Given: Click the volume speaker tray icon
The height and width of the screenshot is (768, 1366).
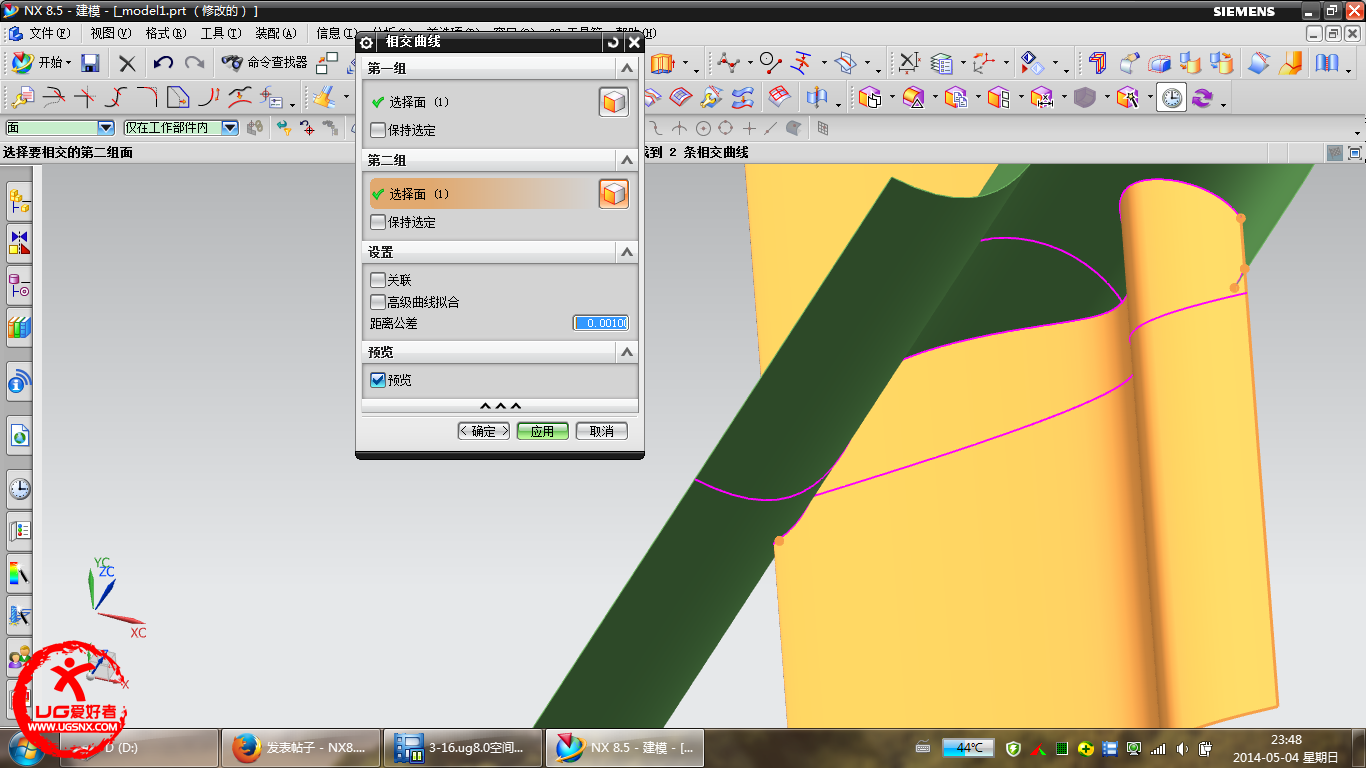Looking at the screenshot, I should [1183, 748].
